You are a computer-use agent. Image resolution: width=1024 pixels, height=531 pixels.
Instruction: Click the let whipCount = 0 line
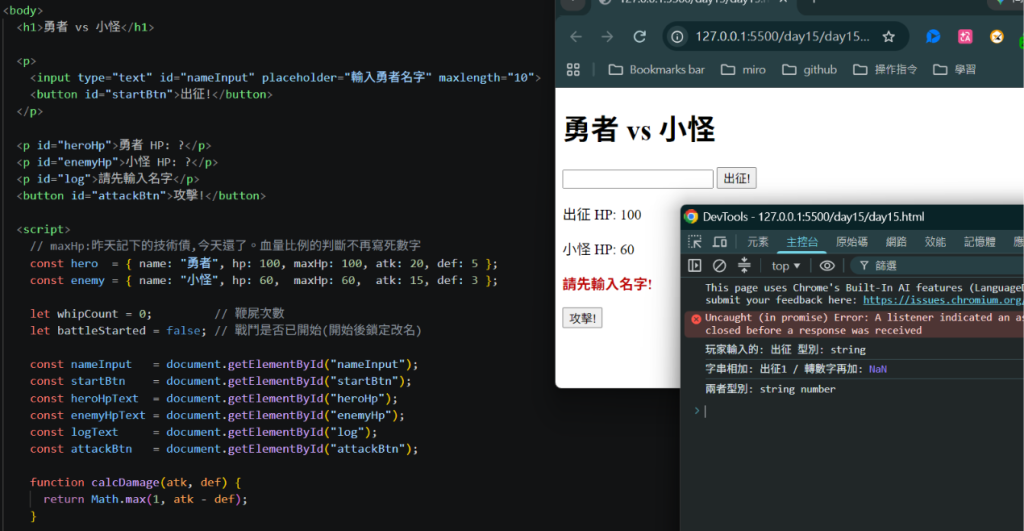pos(91,314)
